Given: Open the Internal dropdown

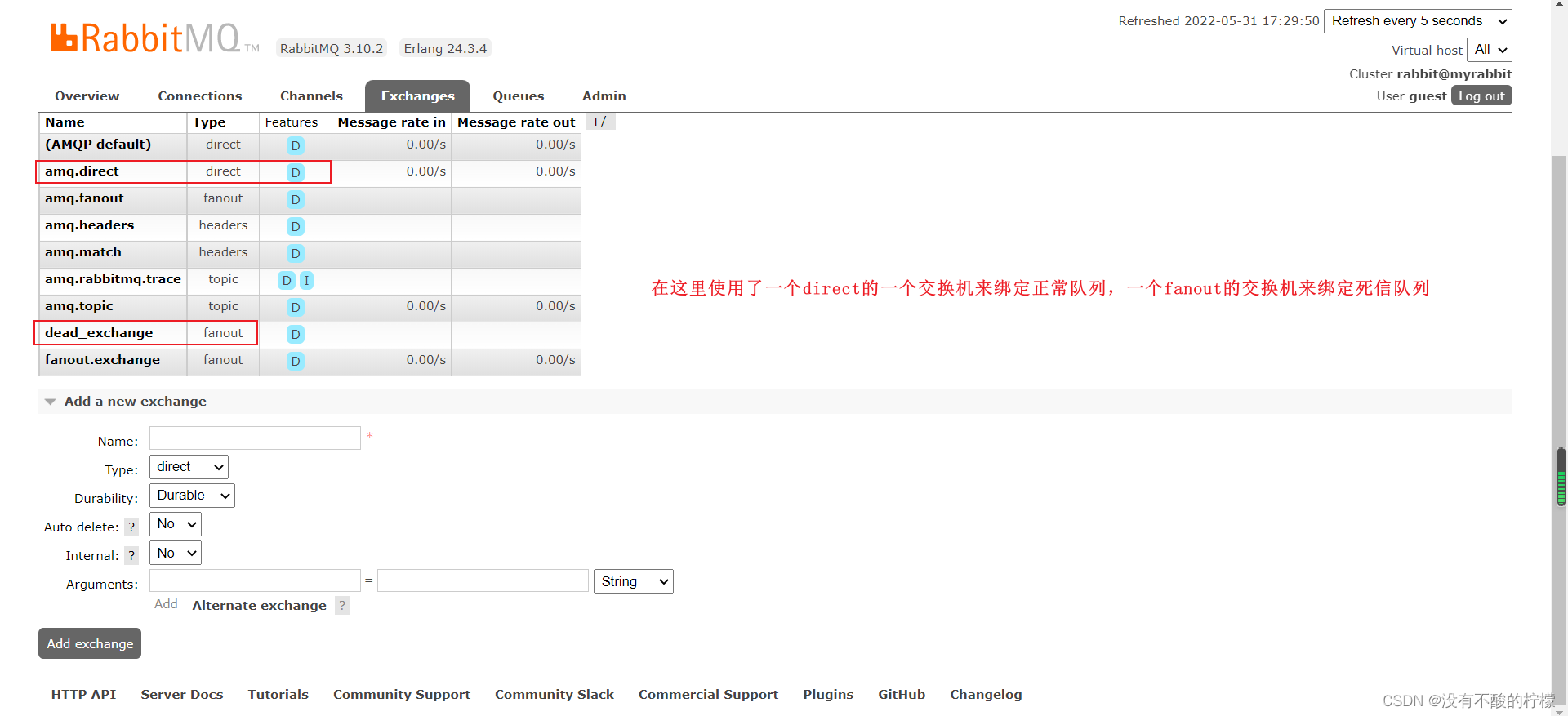Looking at the screenshot, I should (x=176, y=553).
